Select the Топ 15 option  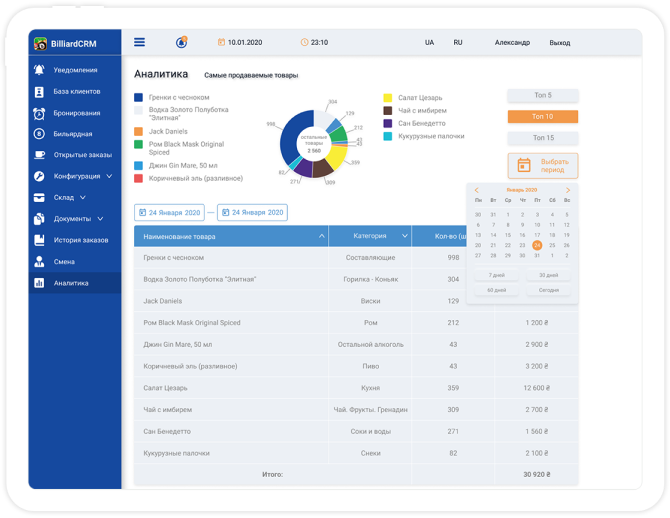click(542, 138)
